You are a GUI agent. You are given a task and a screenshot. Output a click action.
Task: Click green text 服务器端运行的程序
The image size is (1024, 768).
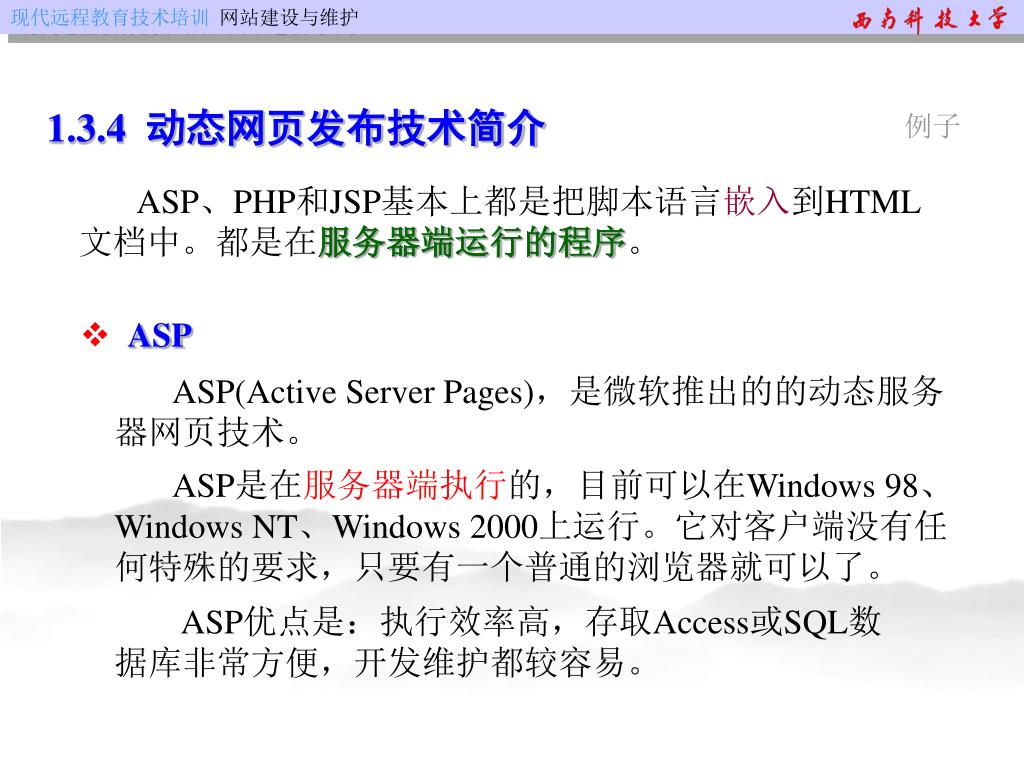pos(472,242)
